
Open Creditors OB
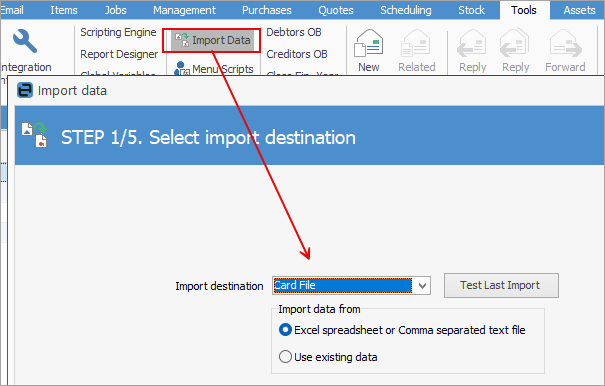[x=297, y=54]
